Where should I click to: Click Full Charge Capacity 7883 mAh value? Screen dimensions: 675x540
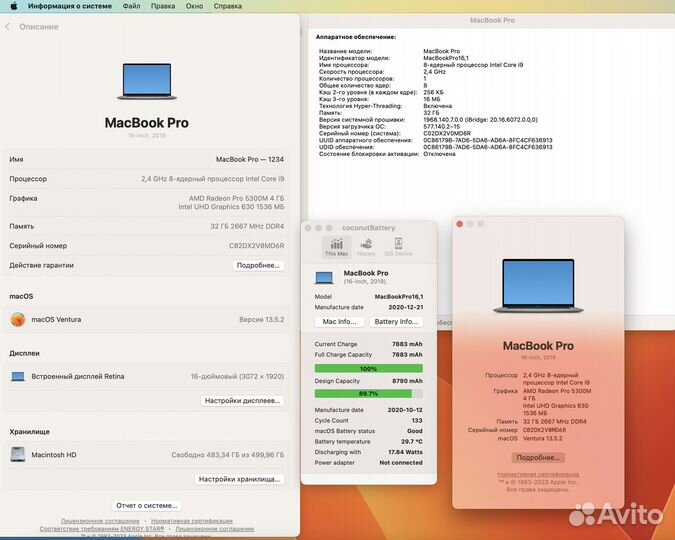click(407, 354)
